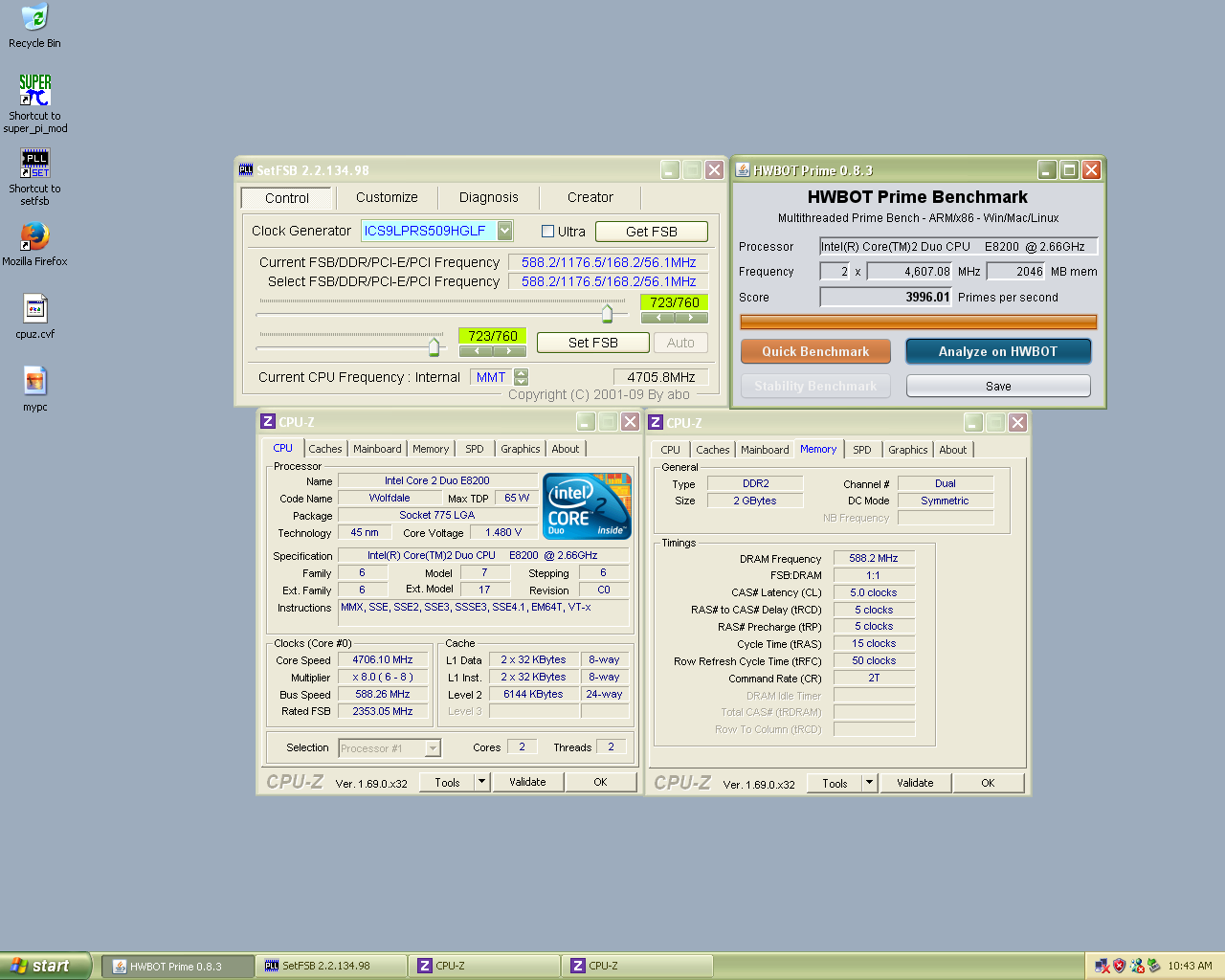Click the Set FSB button

coord(593,343)
